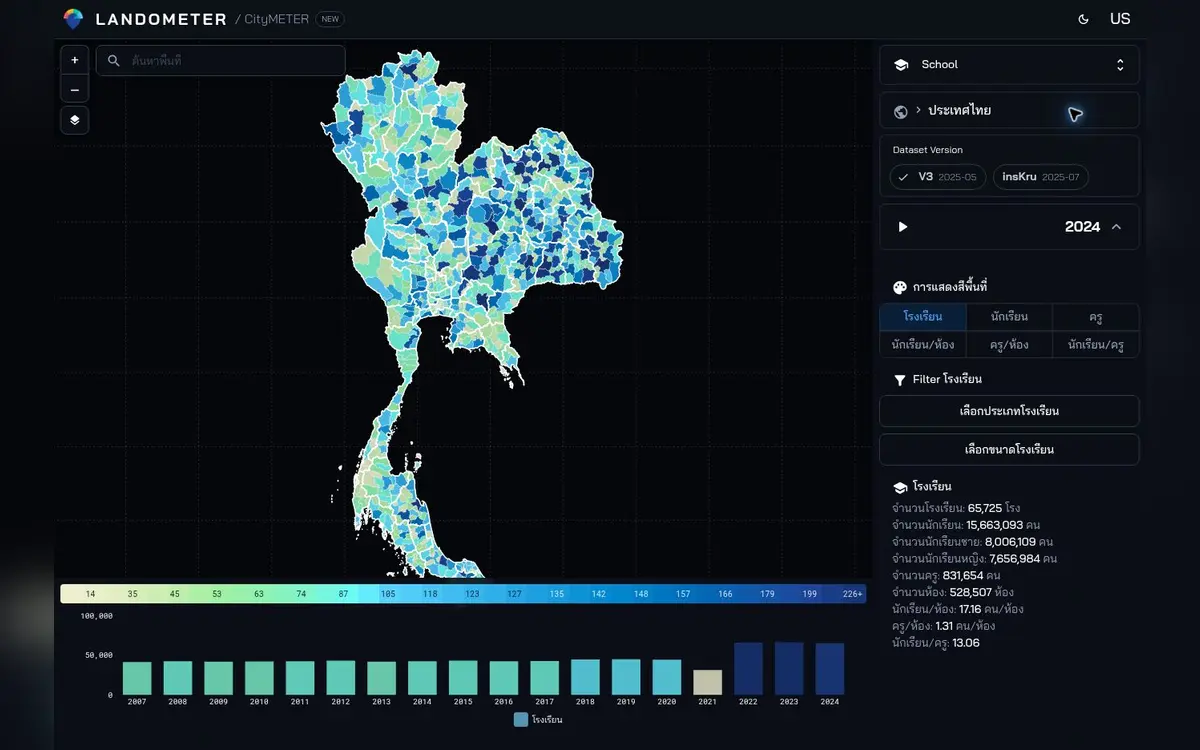
Task: Click the 2021 bar in chart
Action: pyautogui.click(x=707, y=682)
